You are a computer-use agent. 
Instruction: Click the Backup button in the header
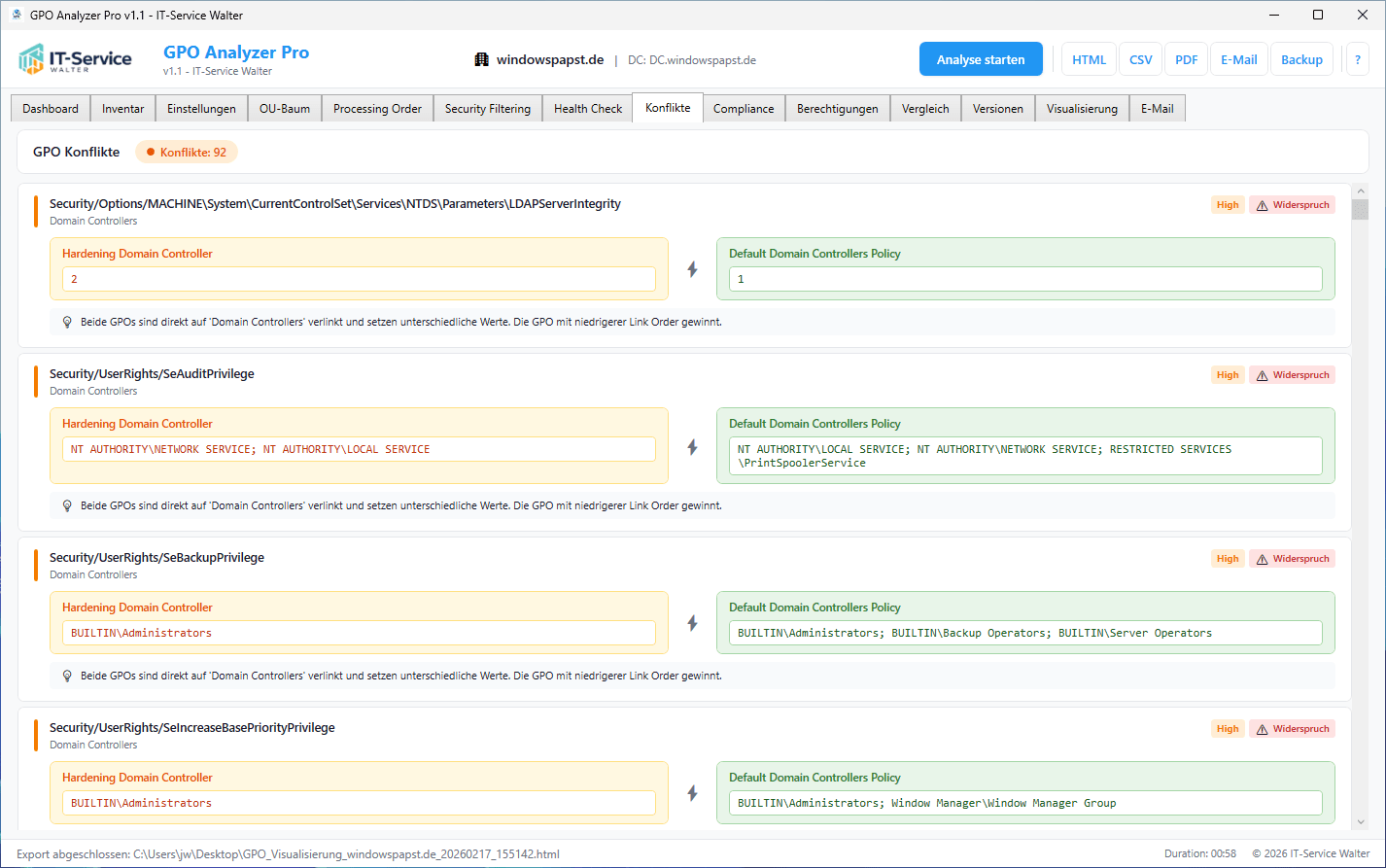[x=1300, y=59]
